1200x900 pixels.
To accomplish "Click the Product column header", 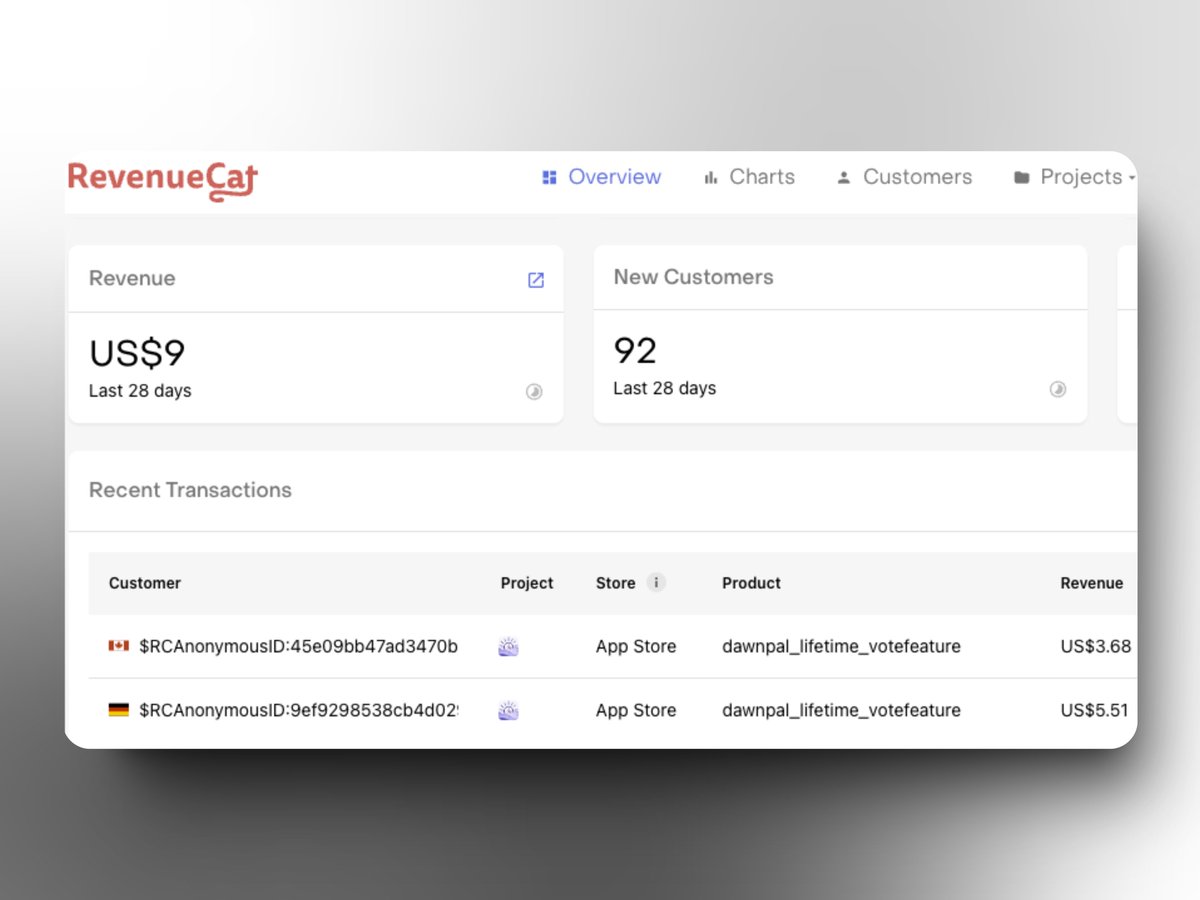I will pos(752,583).
